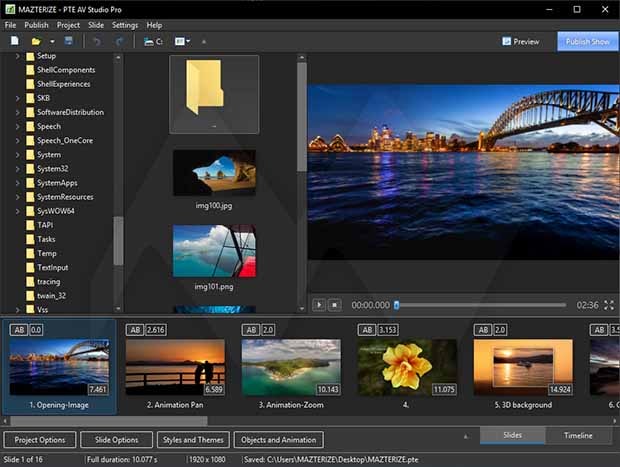Select the ShellComponents folder

click(60, 70)
